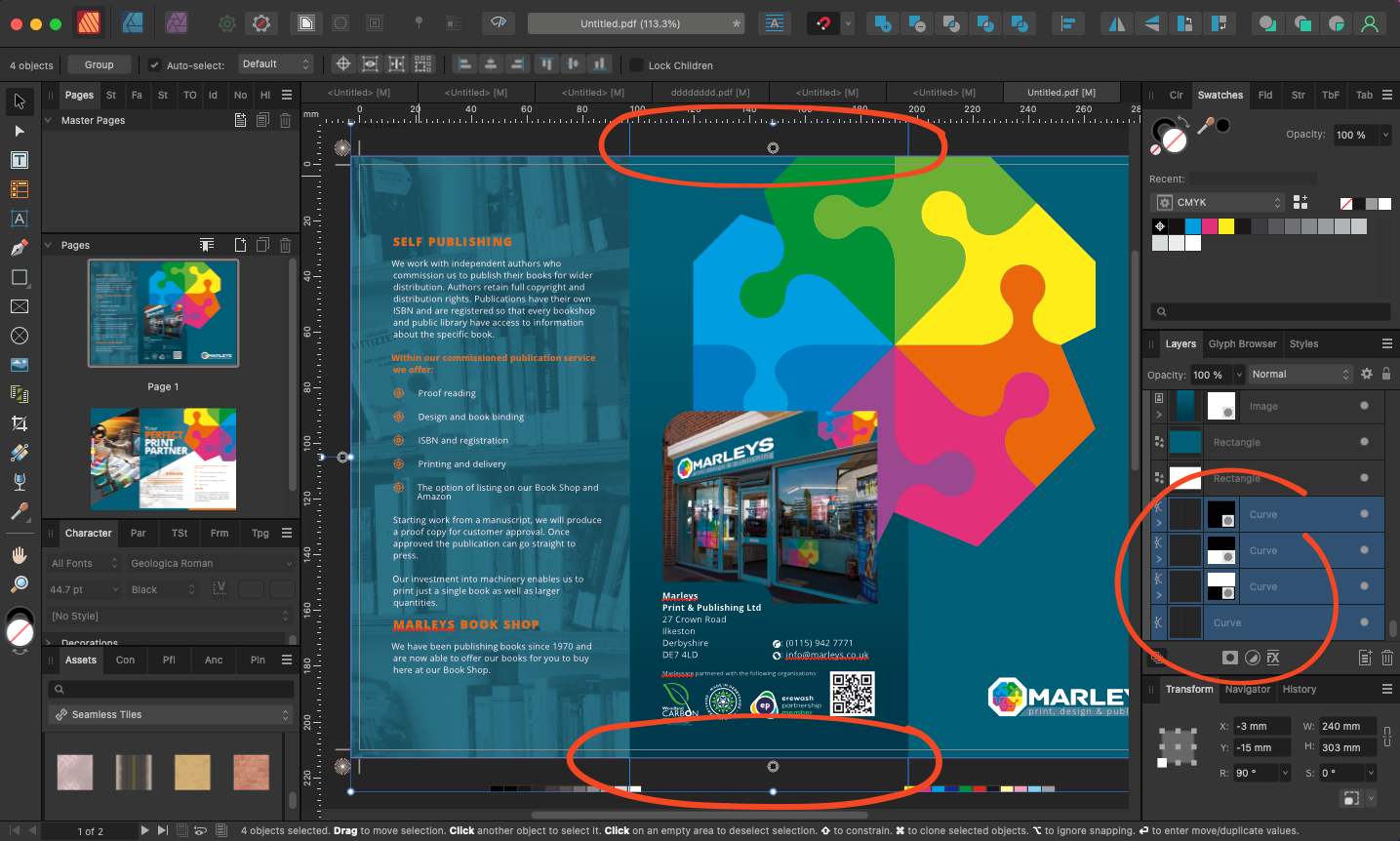Choose the magenta swatch

pos(1210,226)
